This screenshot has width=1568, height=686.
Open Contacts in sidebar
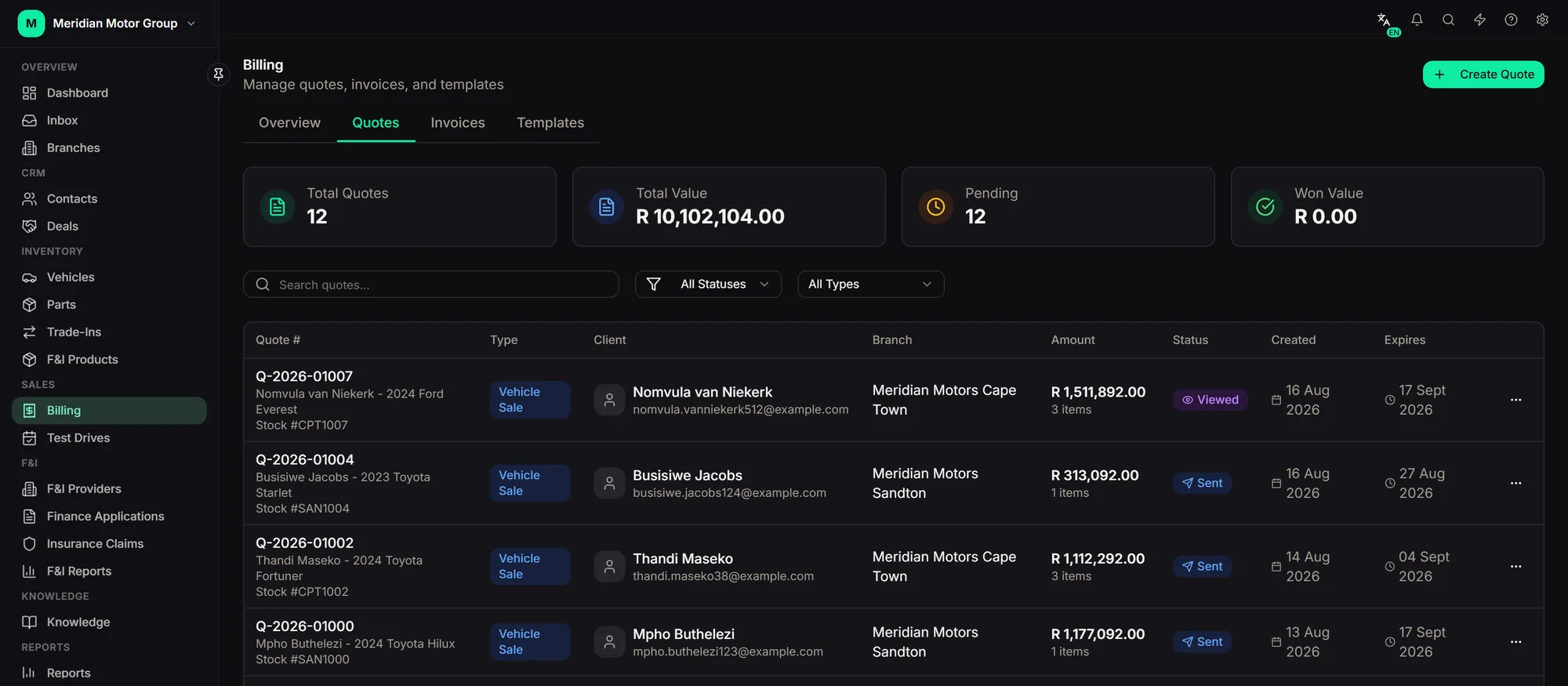coord(109,198)
